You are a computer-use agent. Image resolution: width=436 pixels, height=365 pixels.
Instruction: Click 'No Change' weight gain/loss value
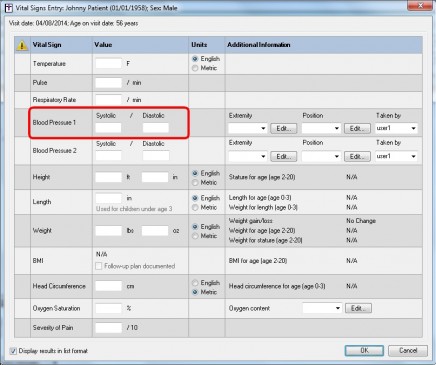361,221
